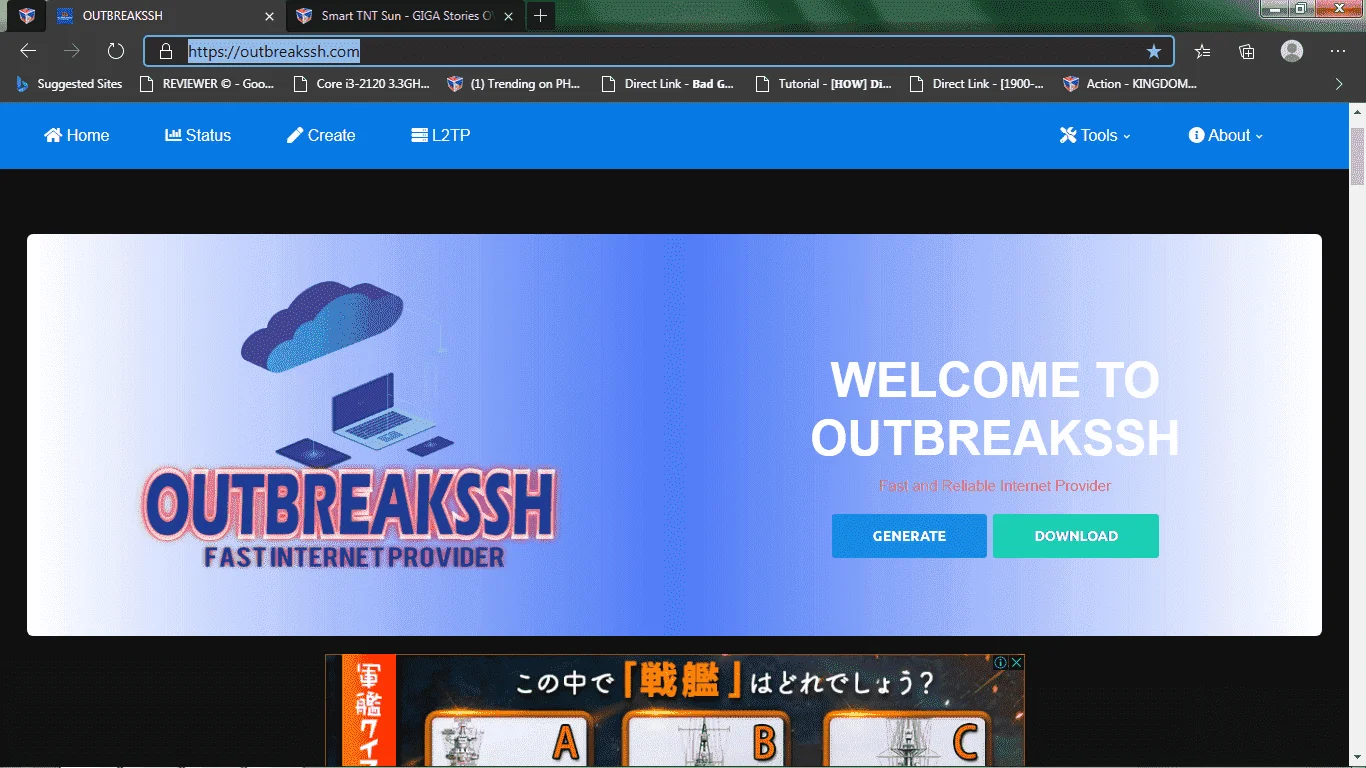Screen dimensions: 1366x768
Task: Click the ad info icon
Action: [1001, 662]
